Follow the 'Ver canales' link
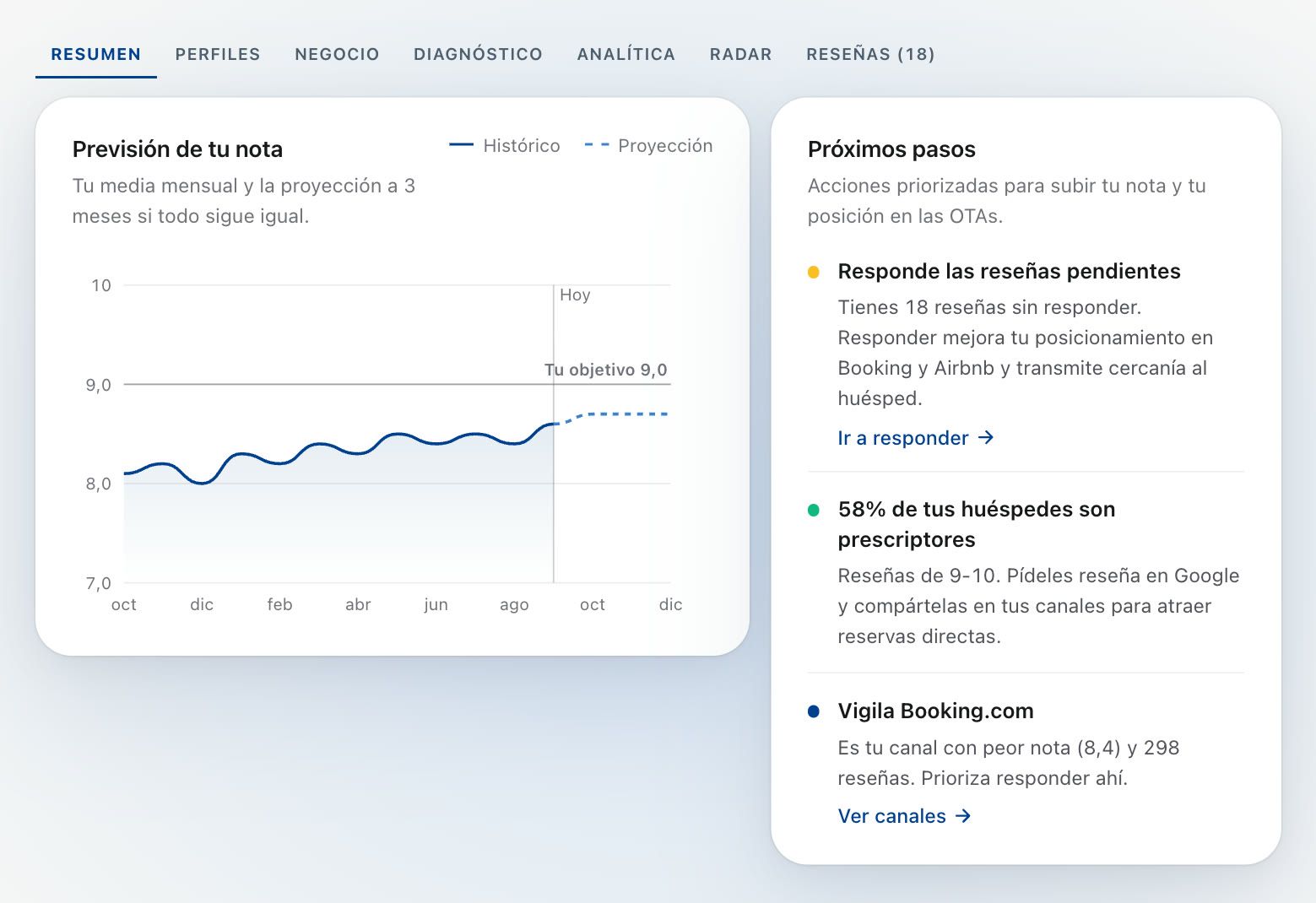1316x903 pixels. pyautogui.click(x=905, y=816)
